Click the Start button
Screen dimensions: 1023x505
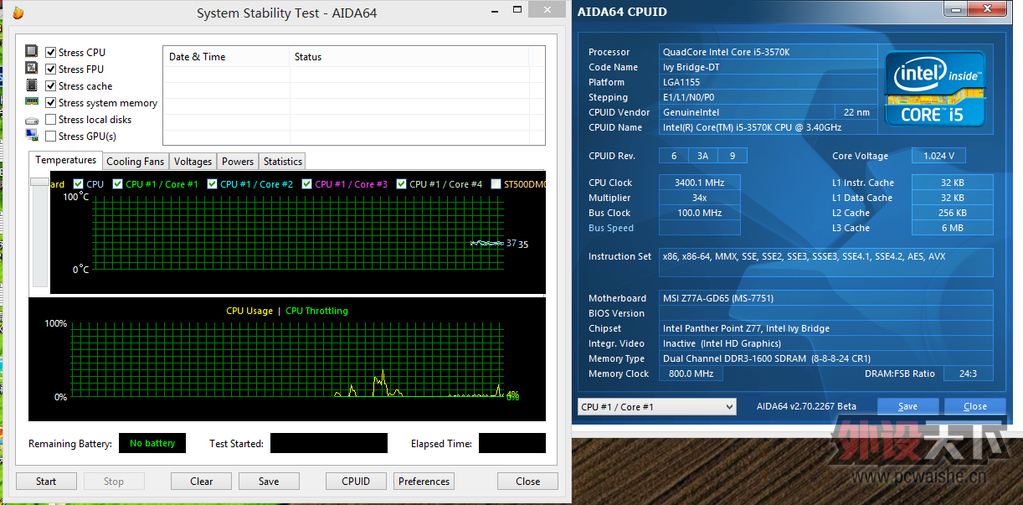pyautogui.click(x=46, y=482)
